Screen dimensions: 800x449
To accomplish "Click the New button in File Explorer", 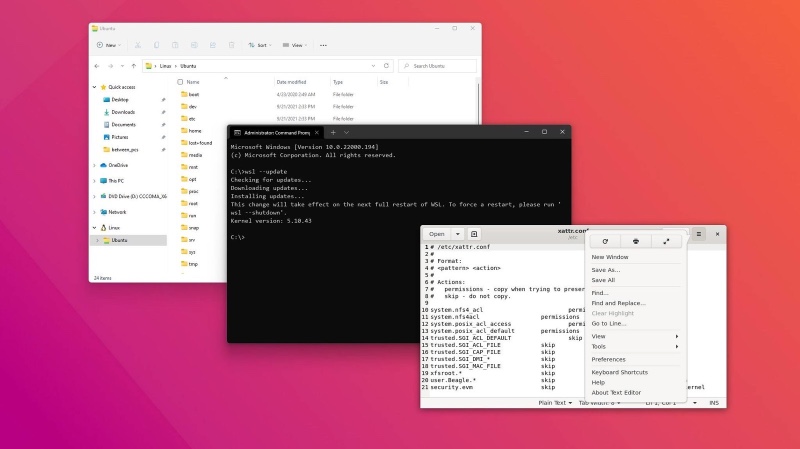I will pyautogui.click(x=108, y=45).
